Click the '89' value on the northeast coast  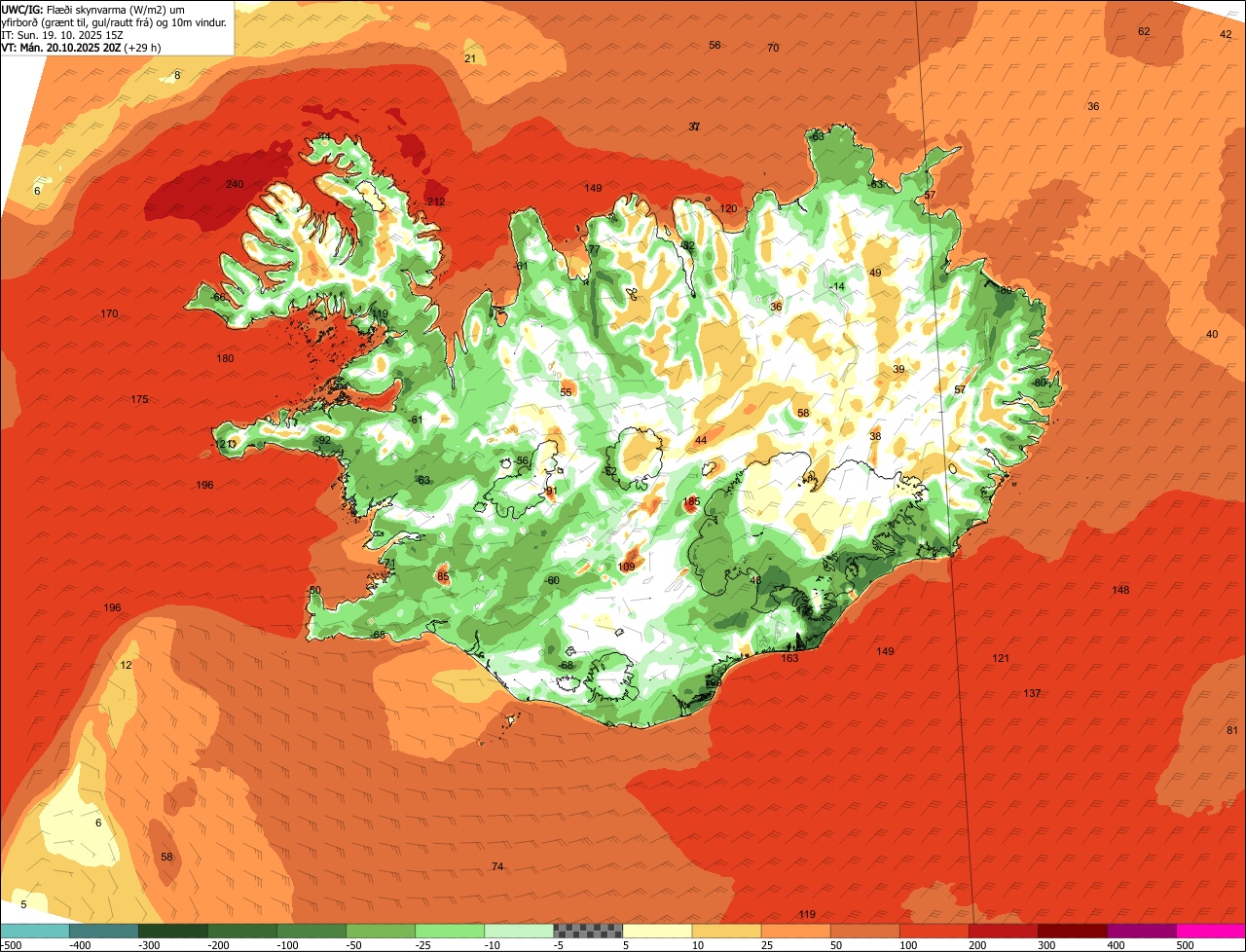[x=1007, y=290]
